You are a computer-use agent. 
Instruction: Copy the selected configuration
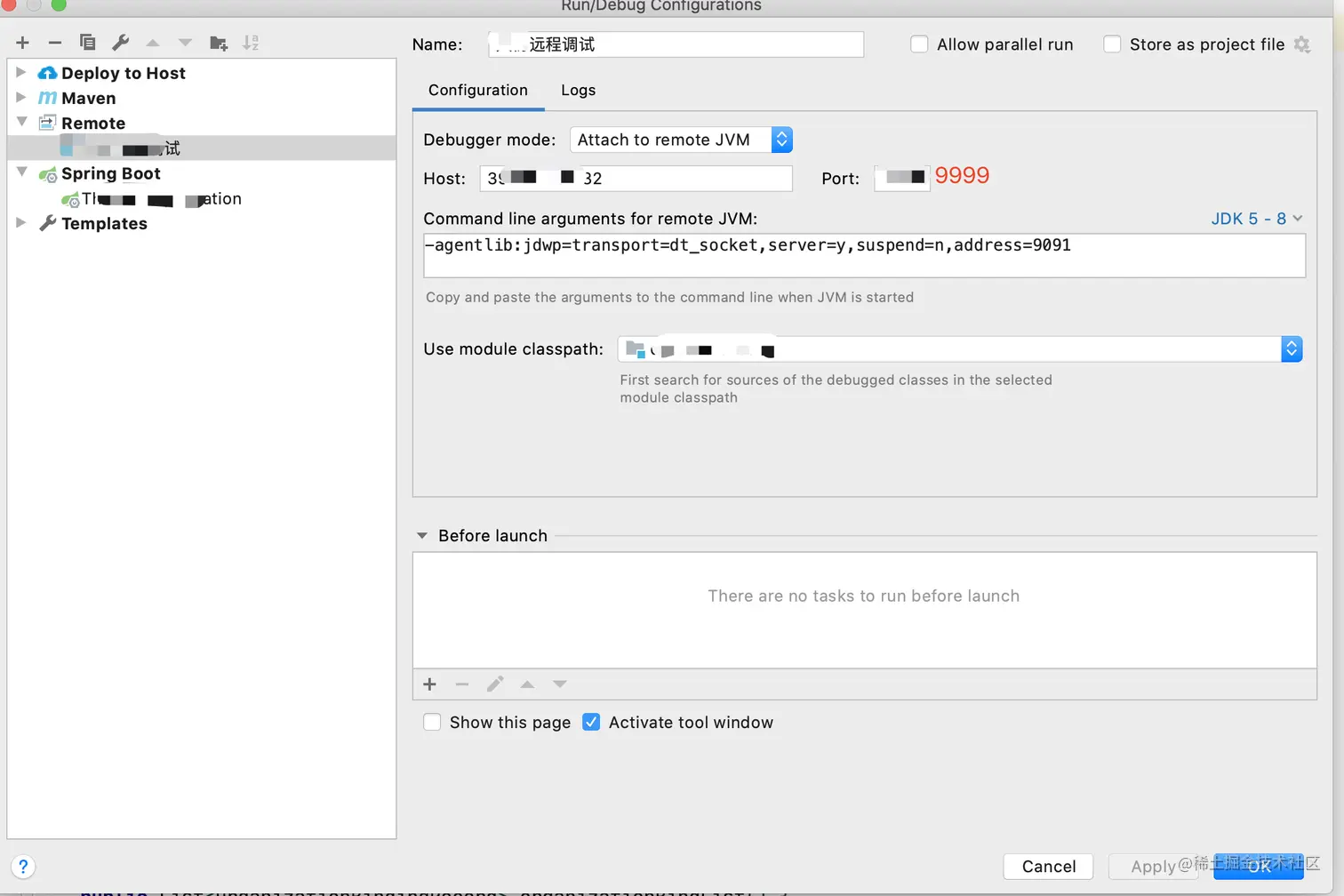(87, 43)
